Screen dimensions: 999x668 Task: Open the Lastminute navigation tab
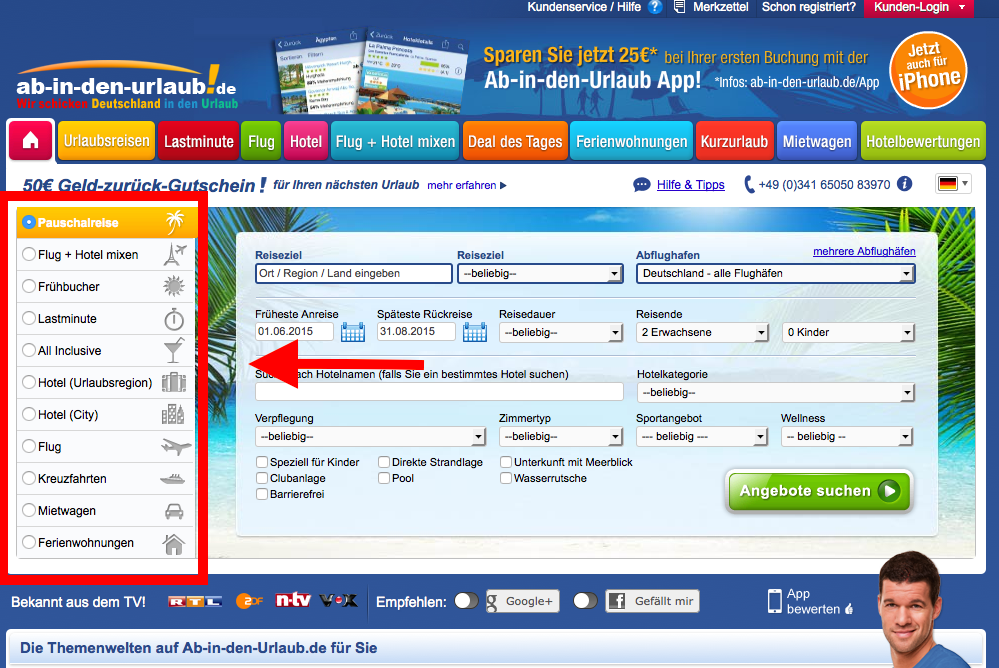pyautogui.click(x=199, y=140)
